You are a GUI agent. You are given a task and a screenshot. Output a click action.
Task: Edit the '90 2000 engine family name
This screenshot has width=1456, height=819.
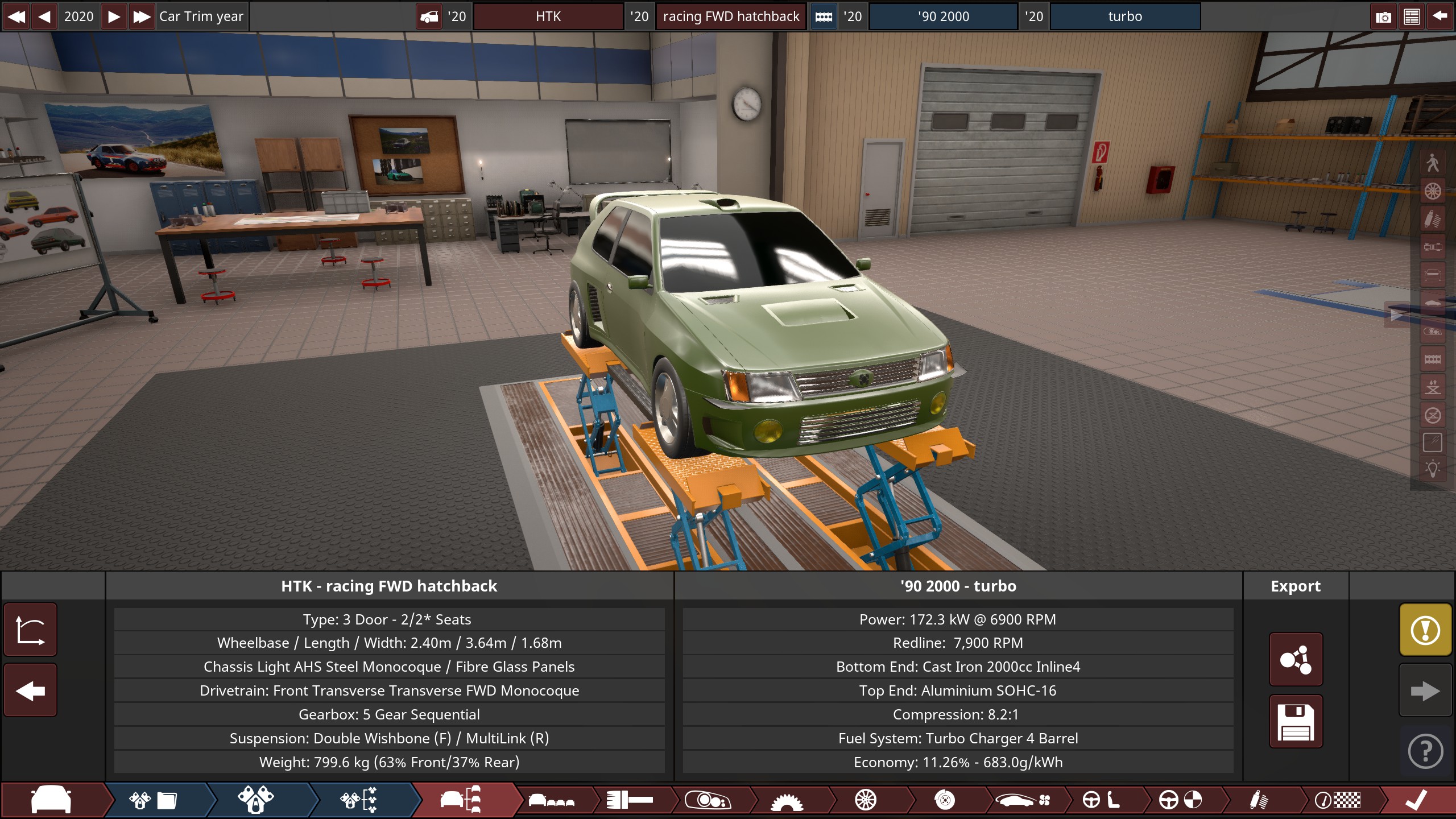pyautogui.click(x=944, y=16)
